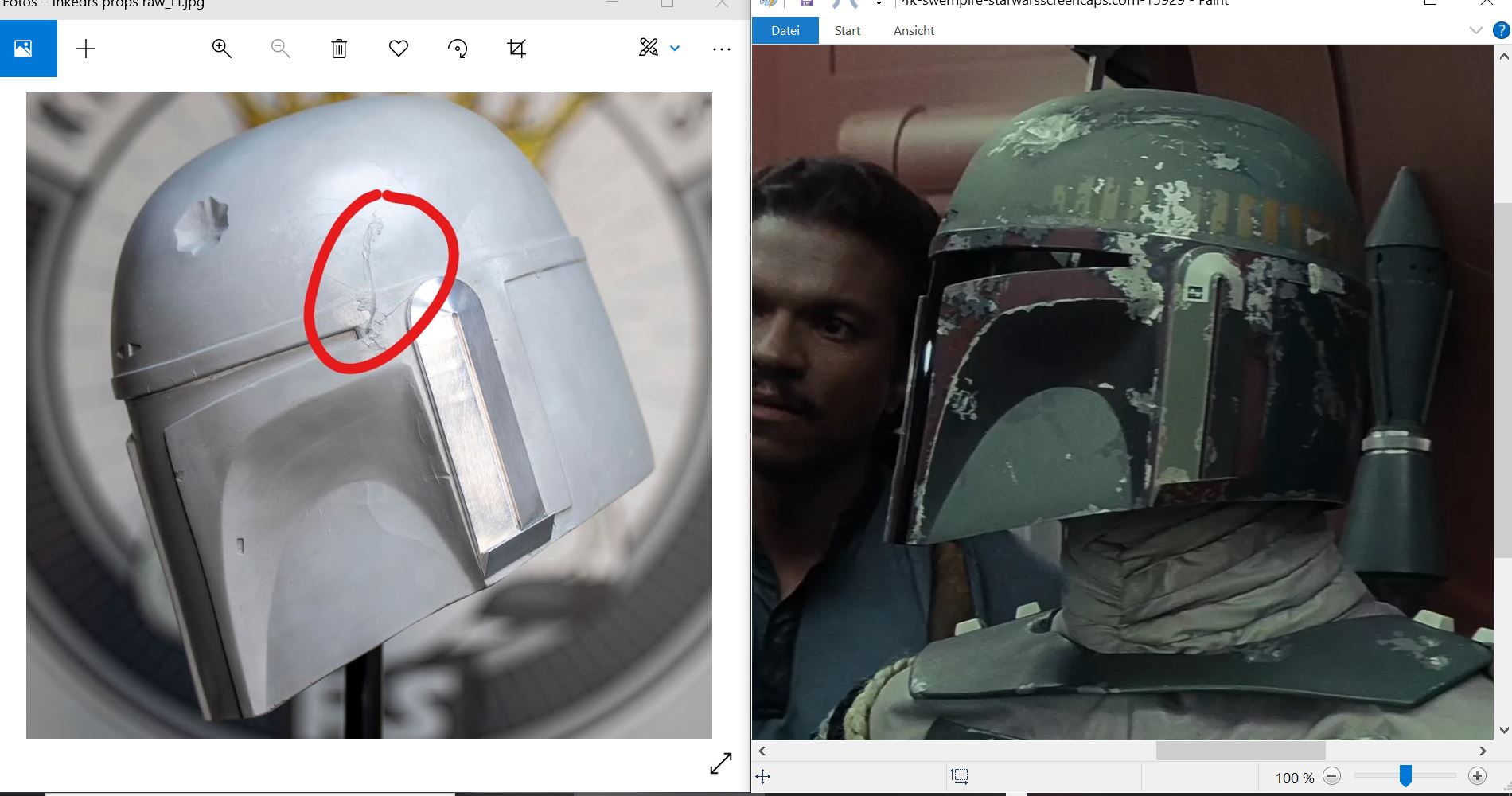Viewport: 1512px width, 796px height.
Task: Click the zoom in magnifier in Photos
Action: (221, 49)
